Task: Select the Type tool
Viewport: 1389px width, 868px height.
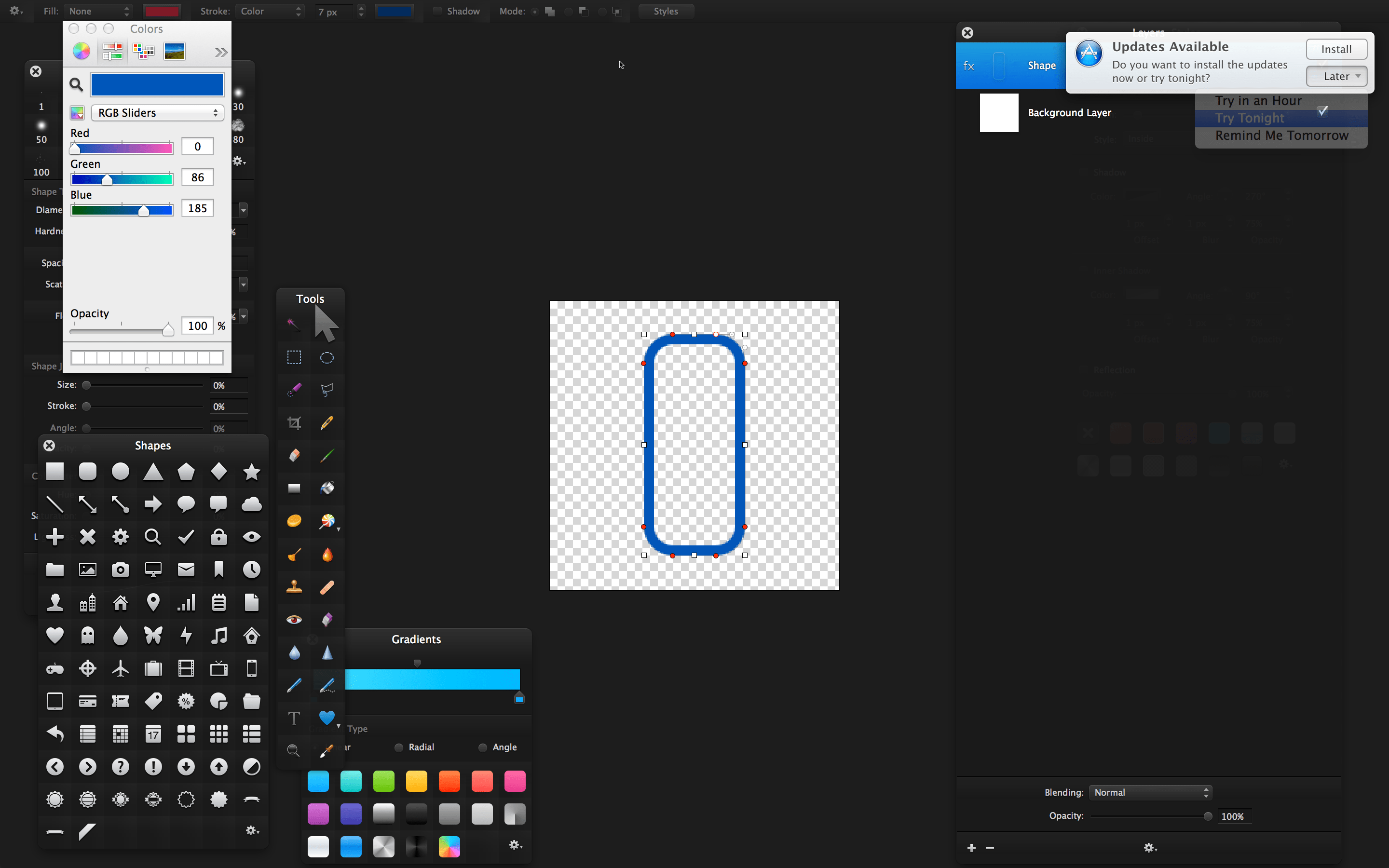Action: pyautogui.click(x=294, y=718)
